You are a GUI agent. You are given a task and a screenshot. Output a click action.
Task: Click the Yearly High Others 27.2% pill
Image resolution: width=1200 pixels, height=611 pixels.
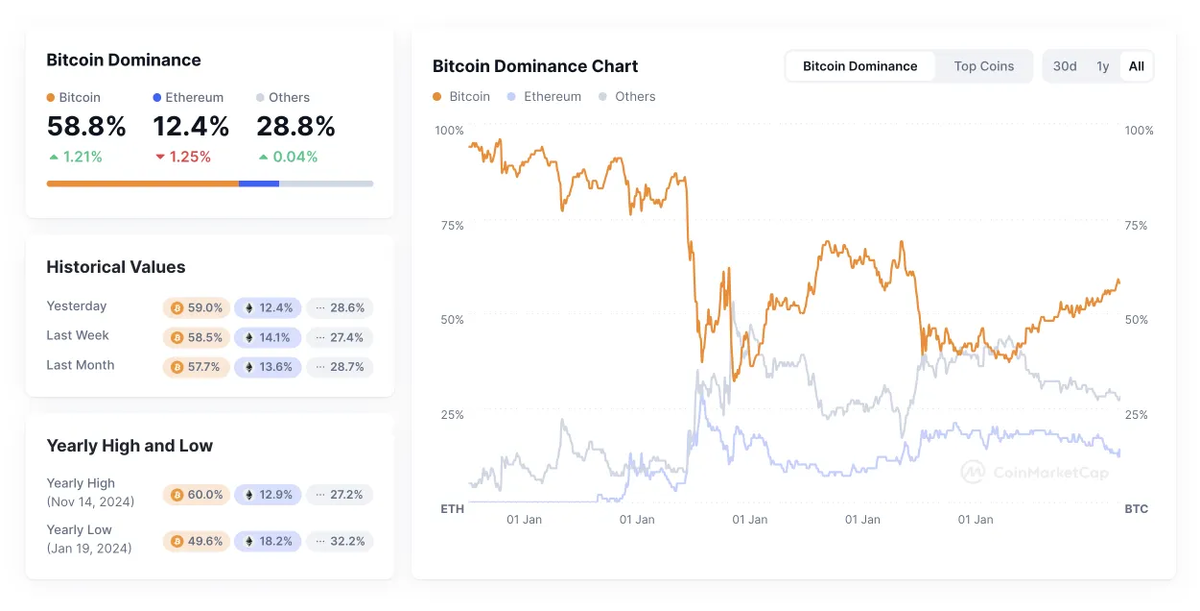pos(339,495)
